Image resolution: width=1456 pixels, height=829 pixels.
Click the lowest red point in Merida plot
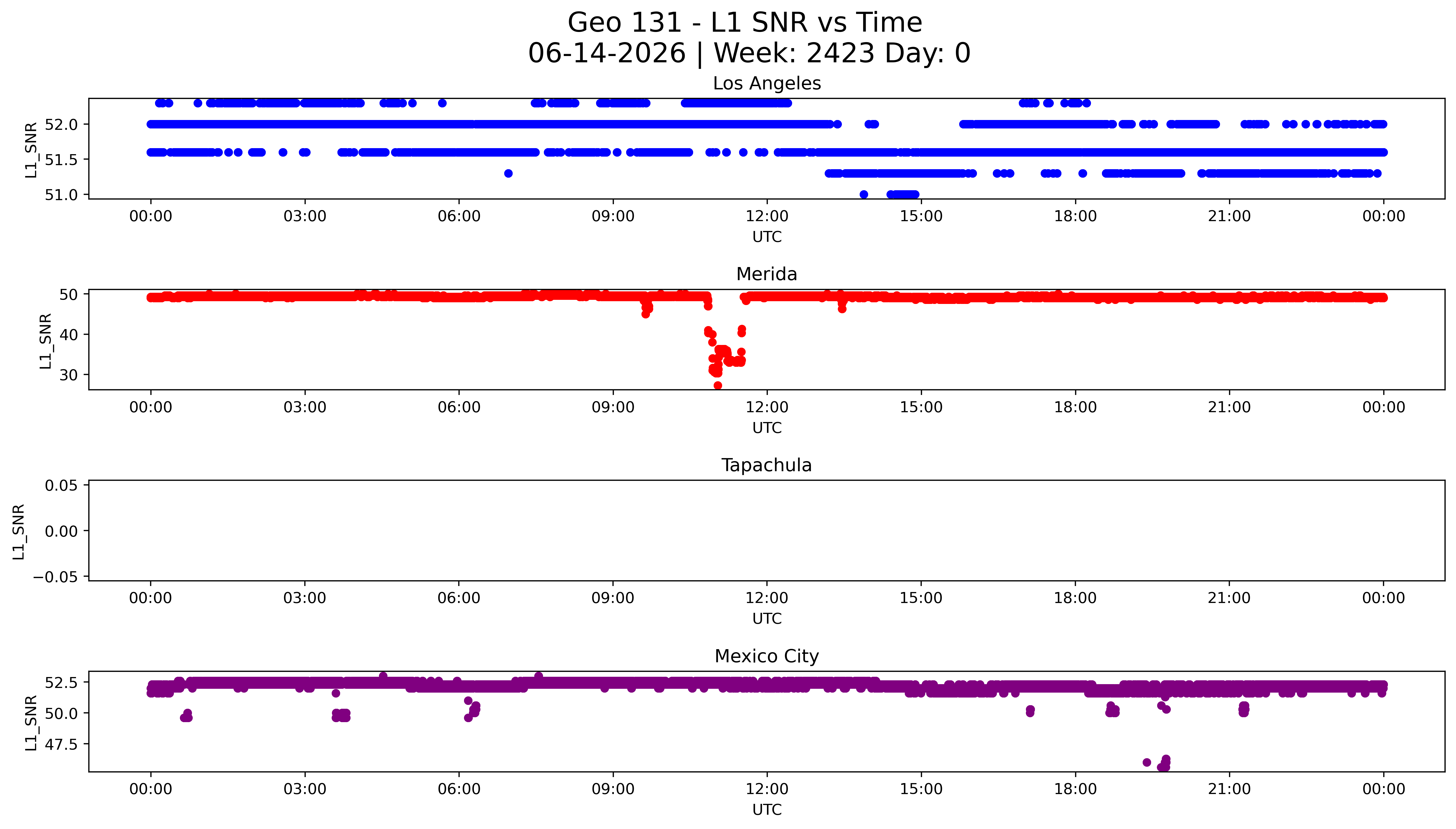(717, 385)
